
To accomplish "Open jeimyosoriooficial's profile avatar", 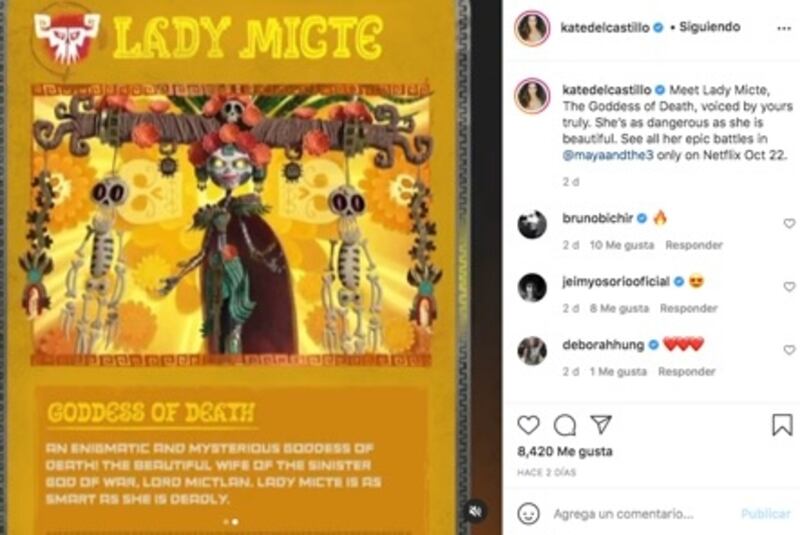I will (532, 287).
